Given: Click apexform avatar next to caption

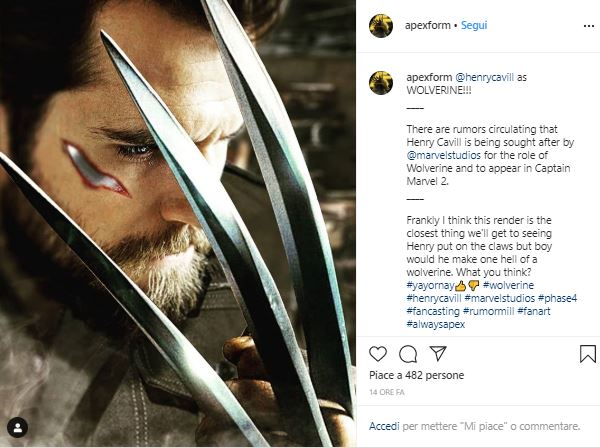Looking at the screenshot, I should [381, 82].
